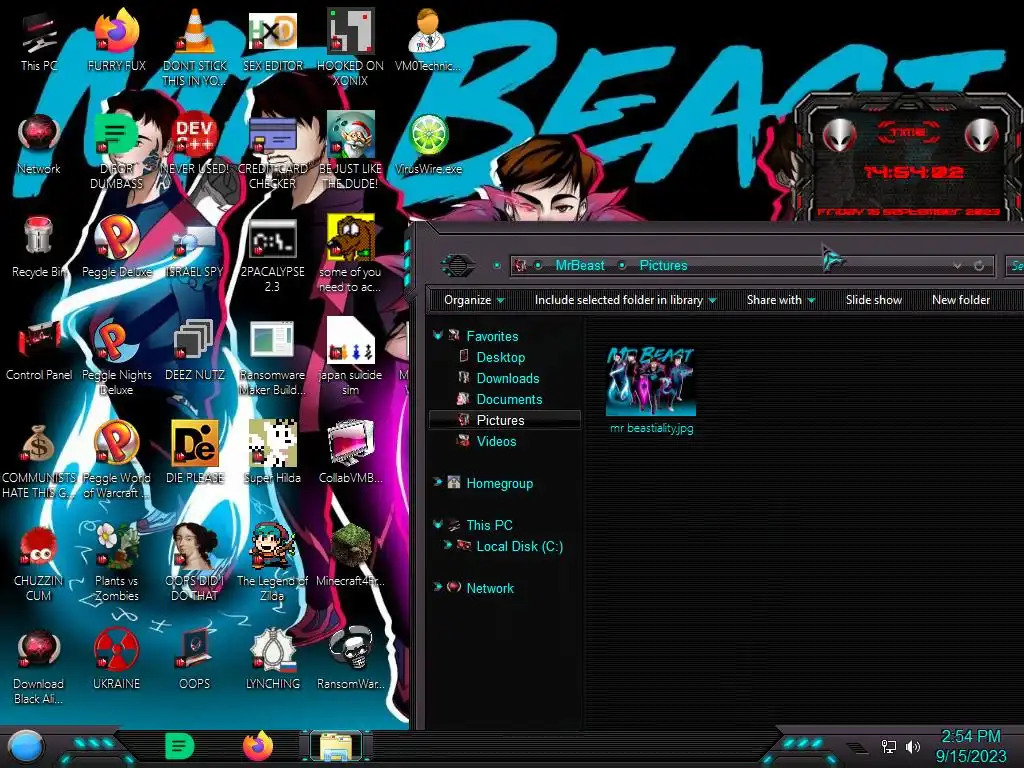Refresh the Pictures folder view
Screen dimensions: 1024x768
[x=979, y=265]
